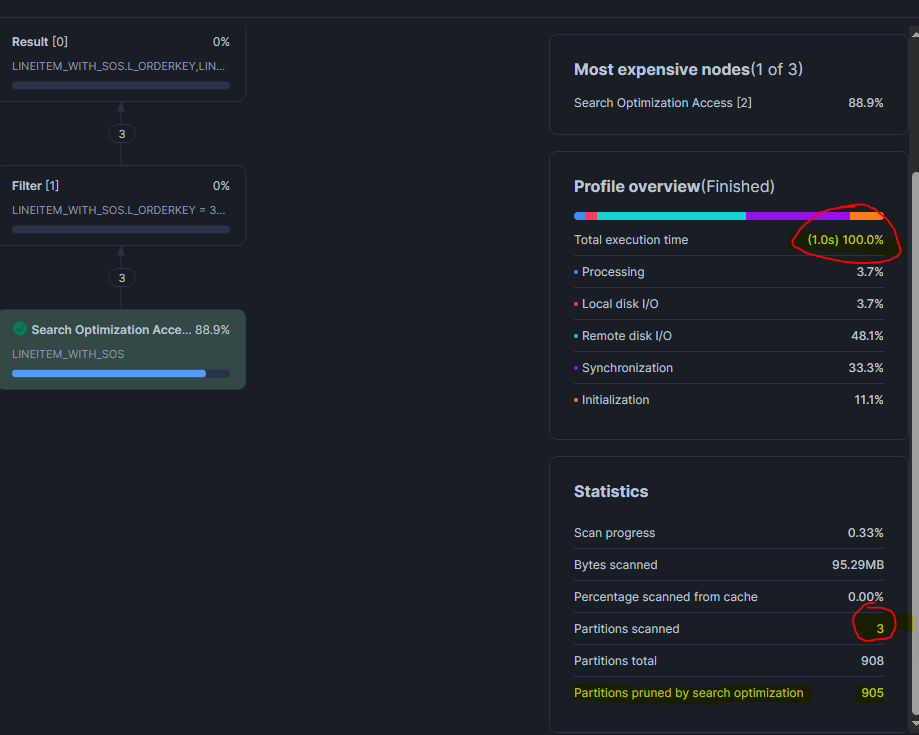Image resolution: width=919 pixels, height=735 pixels.
Task: Select the Remote disk I/O percentage row
Action: pos(728,336)
